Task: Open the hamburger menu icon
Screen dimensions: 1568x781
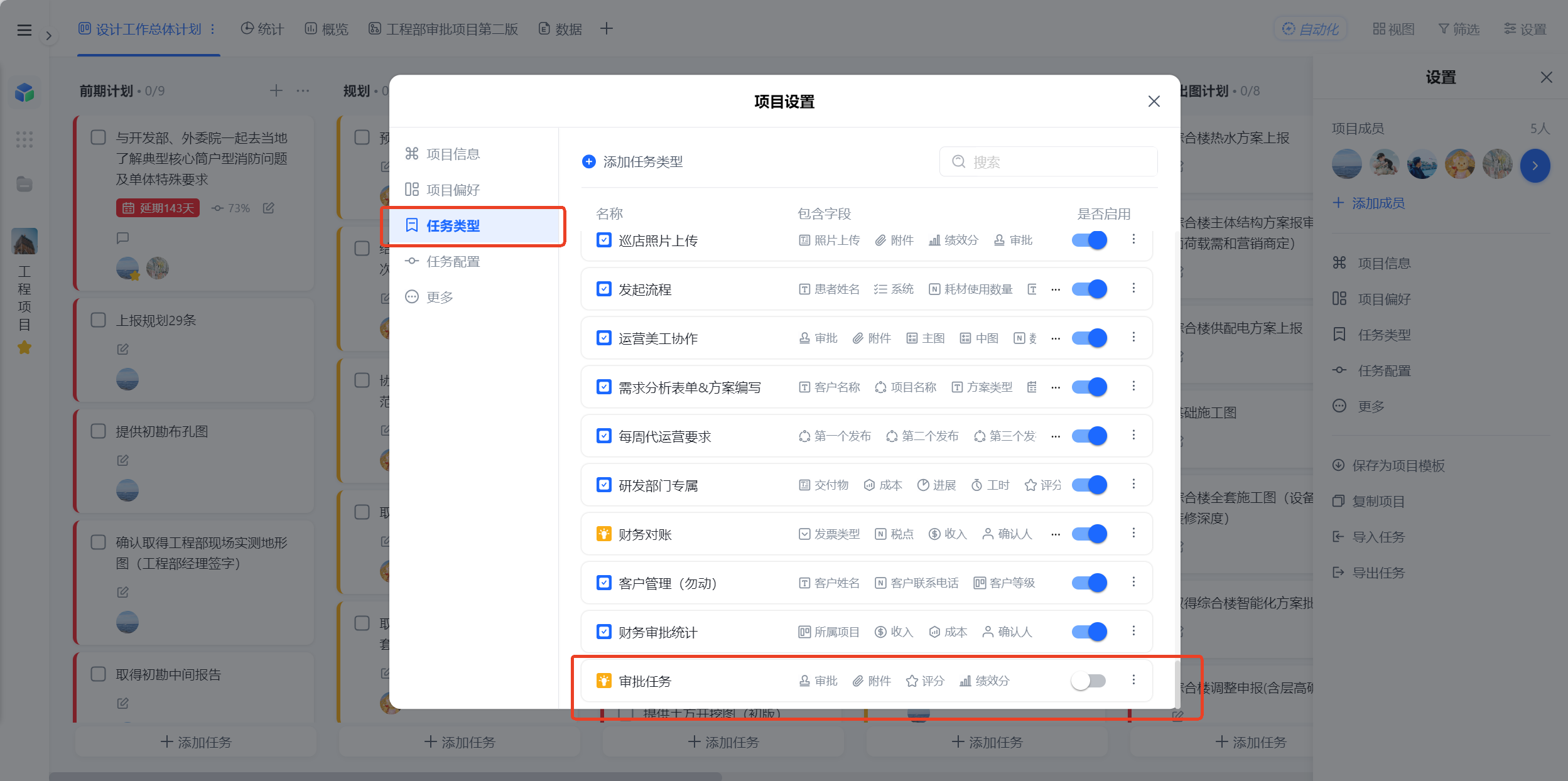Action: tap(24, 30)
